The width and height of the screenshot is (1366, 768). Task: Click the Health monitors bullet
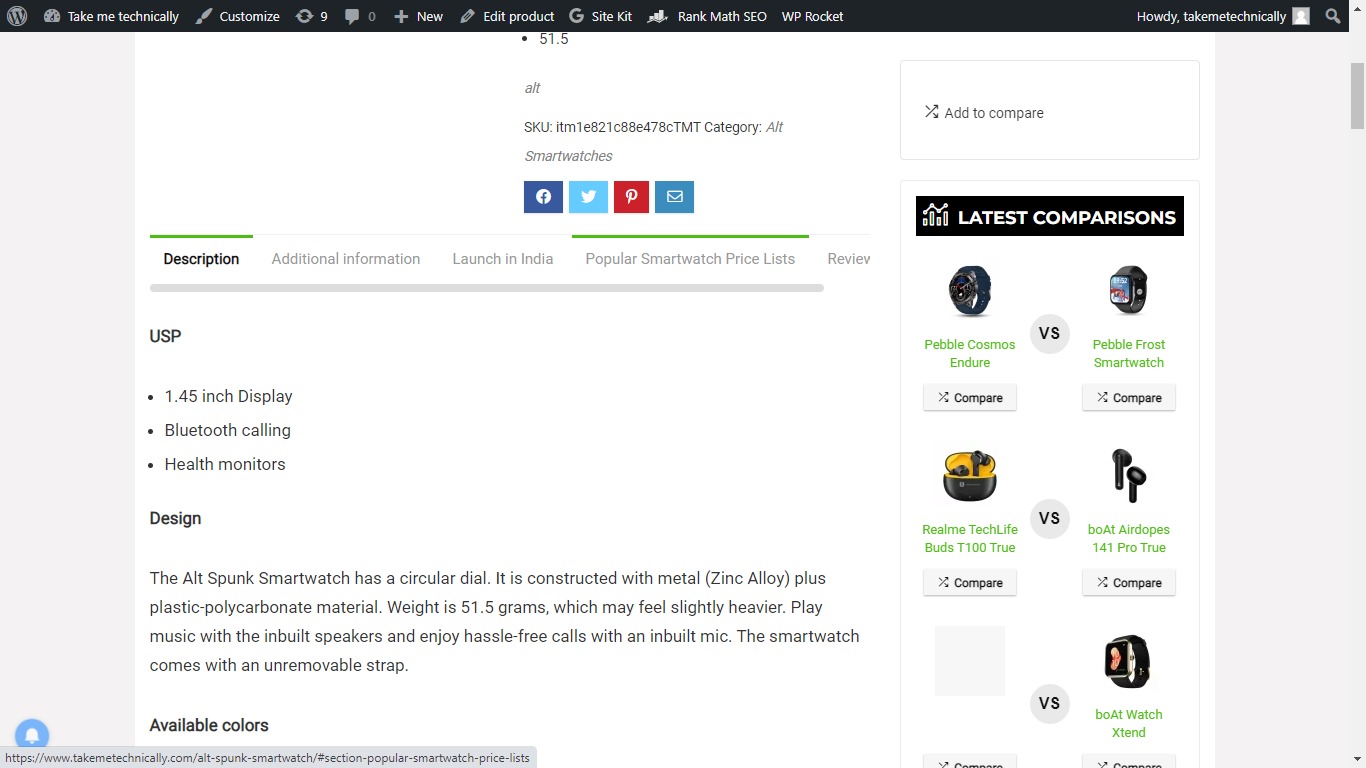pos(225,464)
